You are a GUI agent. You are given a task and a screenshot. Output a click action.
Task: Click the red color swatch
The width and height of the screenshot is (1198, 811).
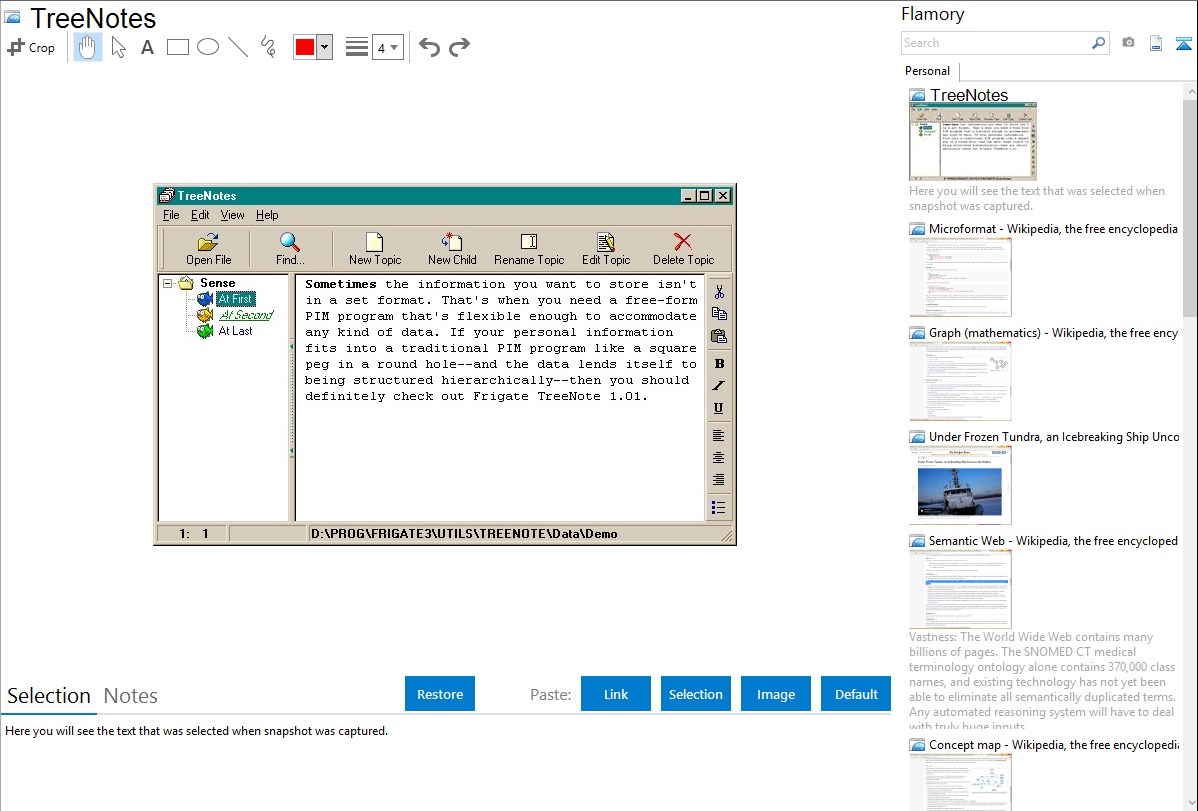305,47
